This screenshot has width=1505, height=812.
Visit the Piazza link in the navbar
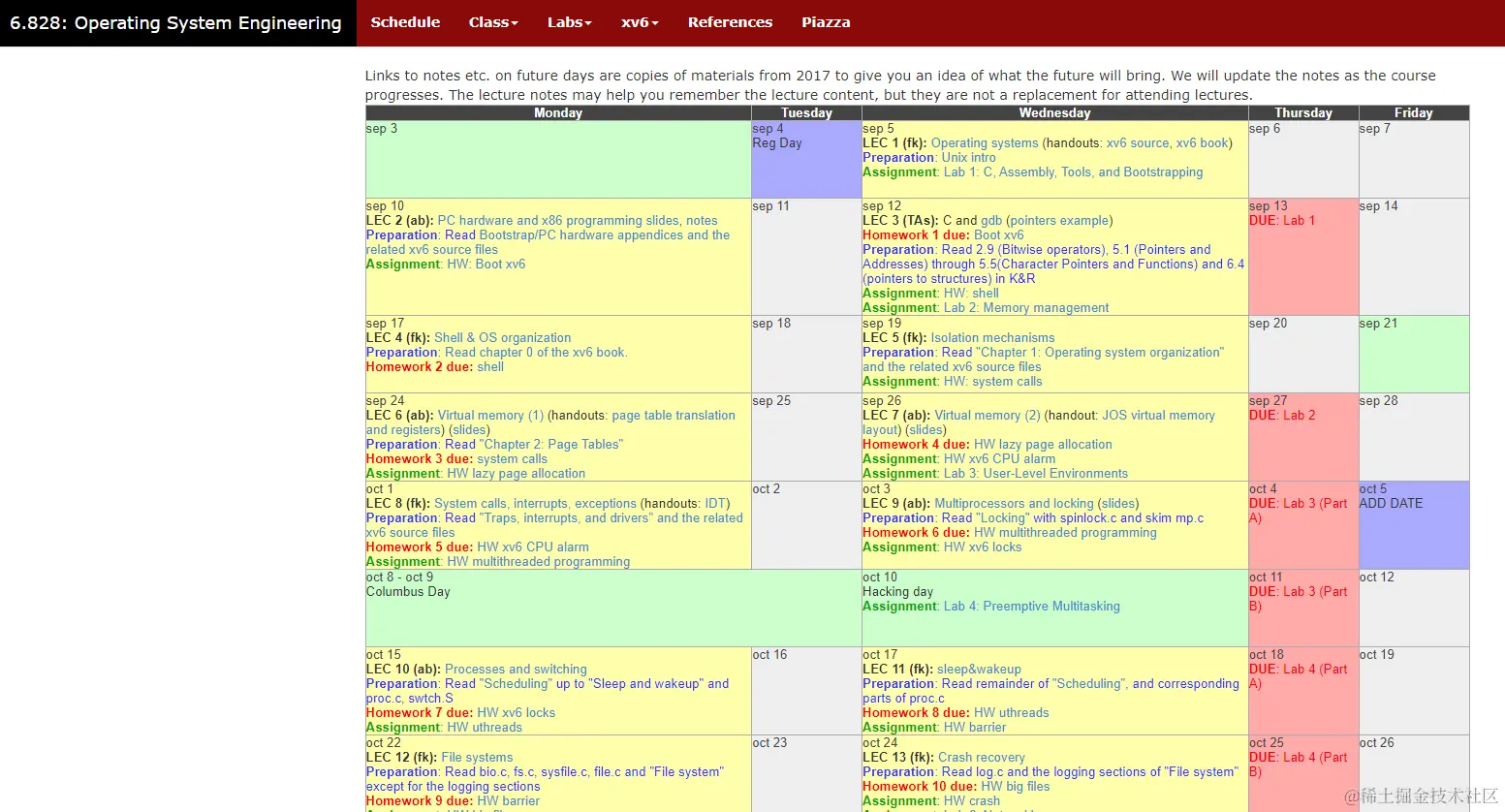pos(826,22)
